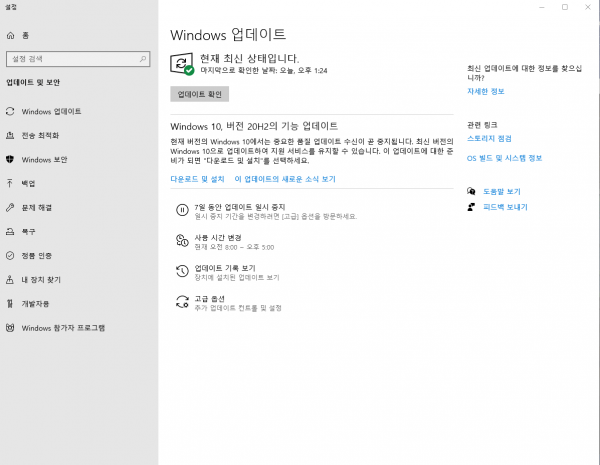Click the Windows 업데이트 sync icon in sidebar
Viewport: 600px width, 465px height.
tap(10, 111)
